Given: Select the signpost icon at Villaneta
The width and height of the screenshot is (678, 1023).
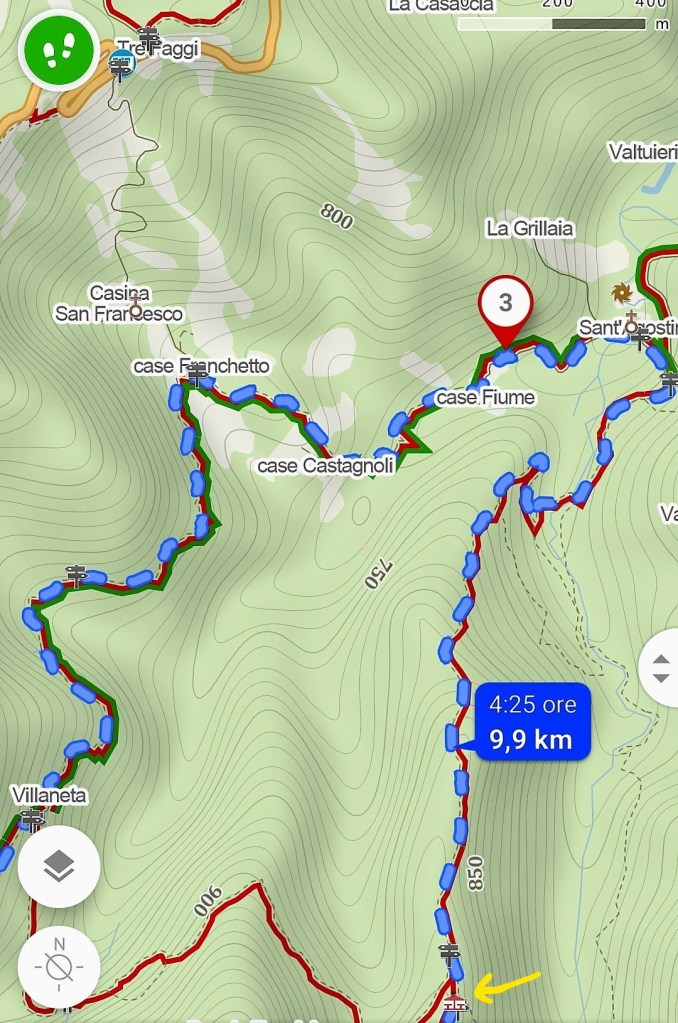Looking at the screenshot, I should [x=32, y=819].
